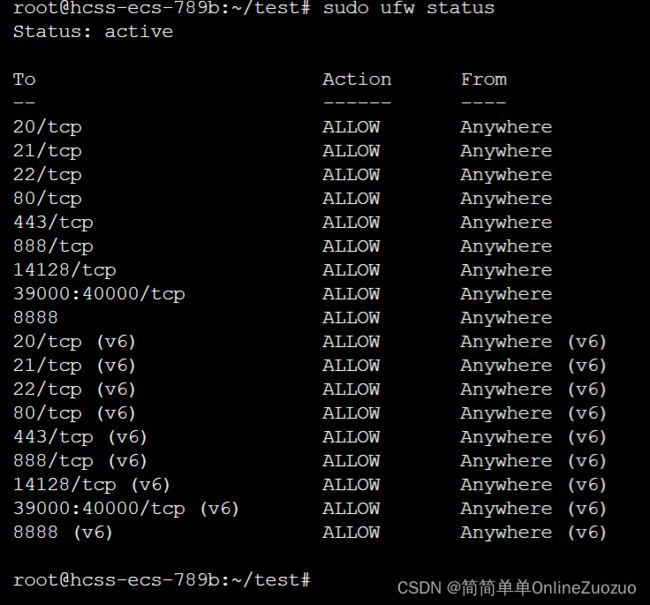Click Anywhere (v6) in the 443/tcp row
This screenshot has height=605, width=650.
(534, 437)
